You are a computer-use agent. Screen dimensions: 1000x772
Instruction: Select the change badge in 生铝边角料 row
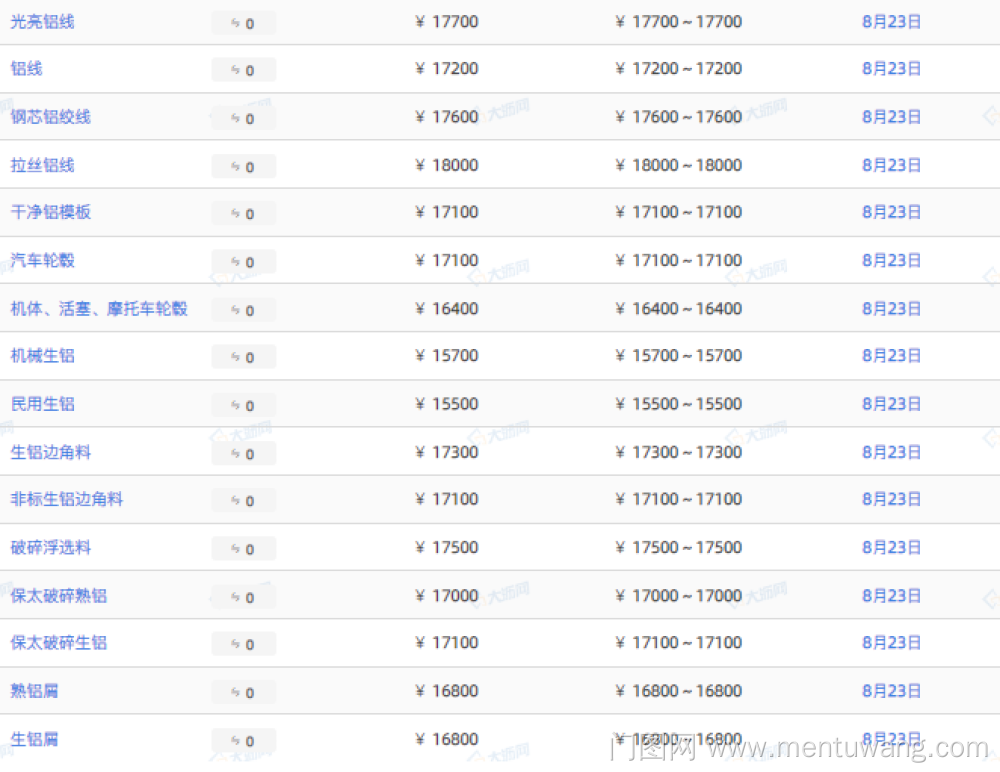[x=243, y=453]
